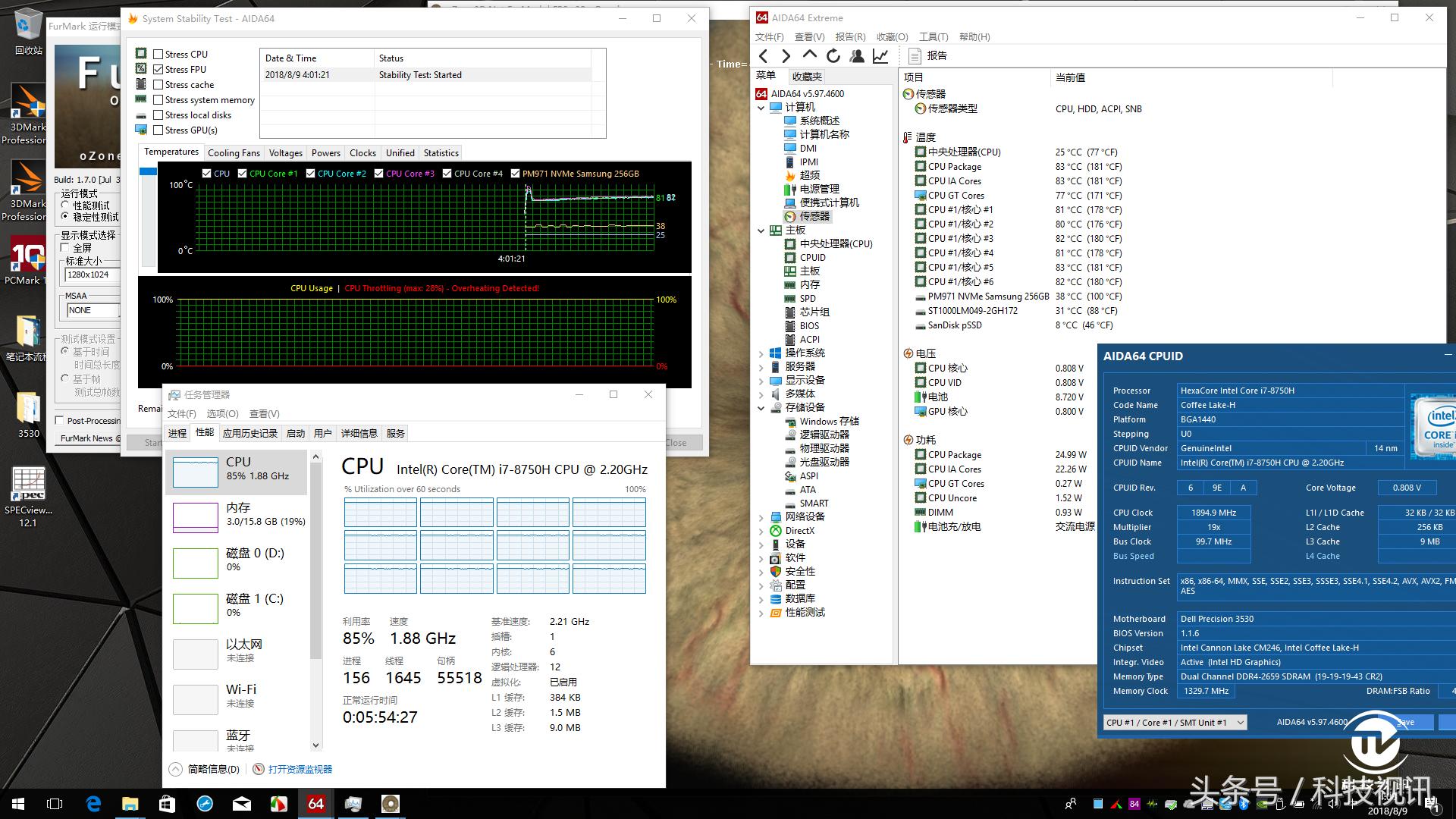Open the 工具(T) menu in AIDA64
This screenshot has height=819, width=1456.
933,36
